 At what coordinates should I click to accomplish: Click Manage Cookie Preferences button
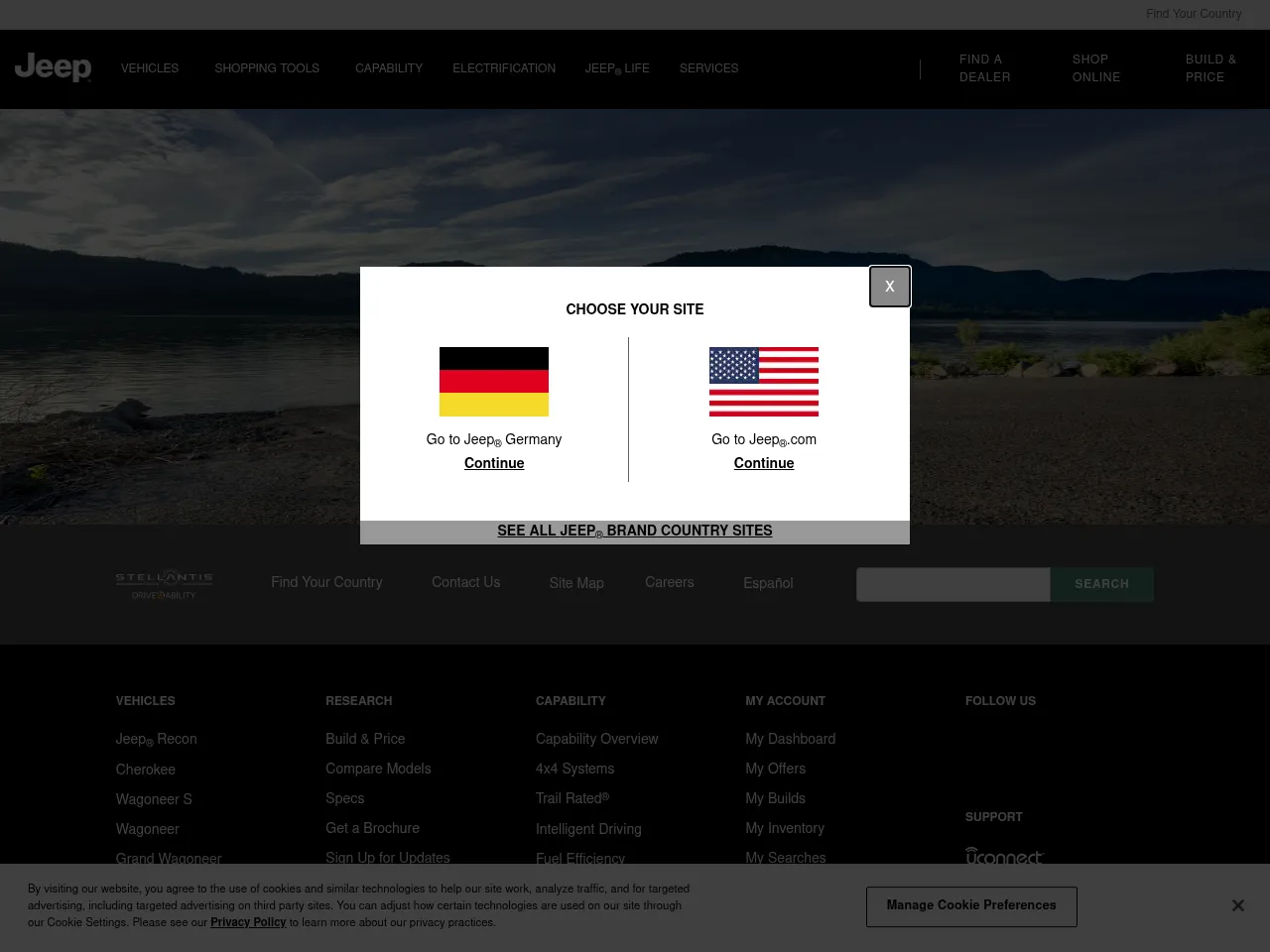[971, 906]
